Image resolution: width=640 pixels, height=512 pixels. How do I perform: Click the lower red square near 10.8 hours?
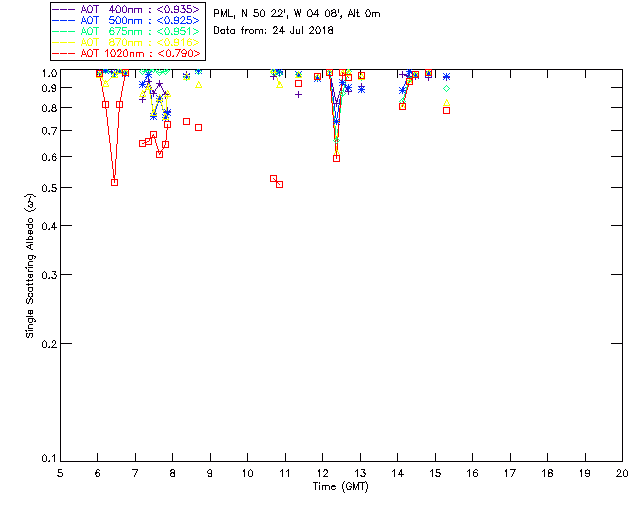pyautogui.click(x=280, y=185)
